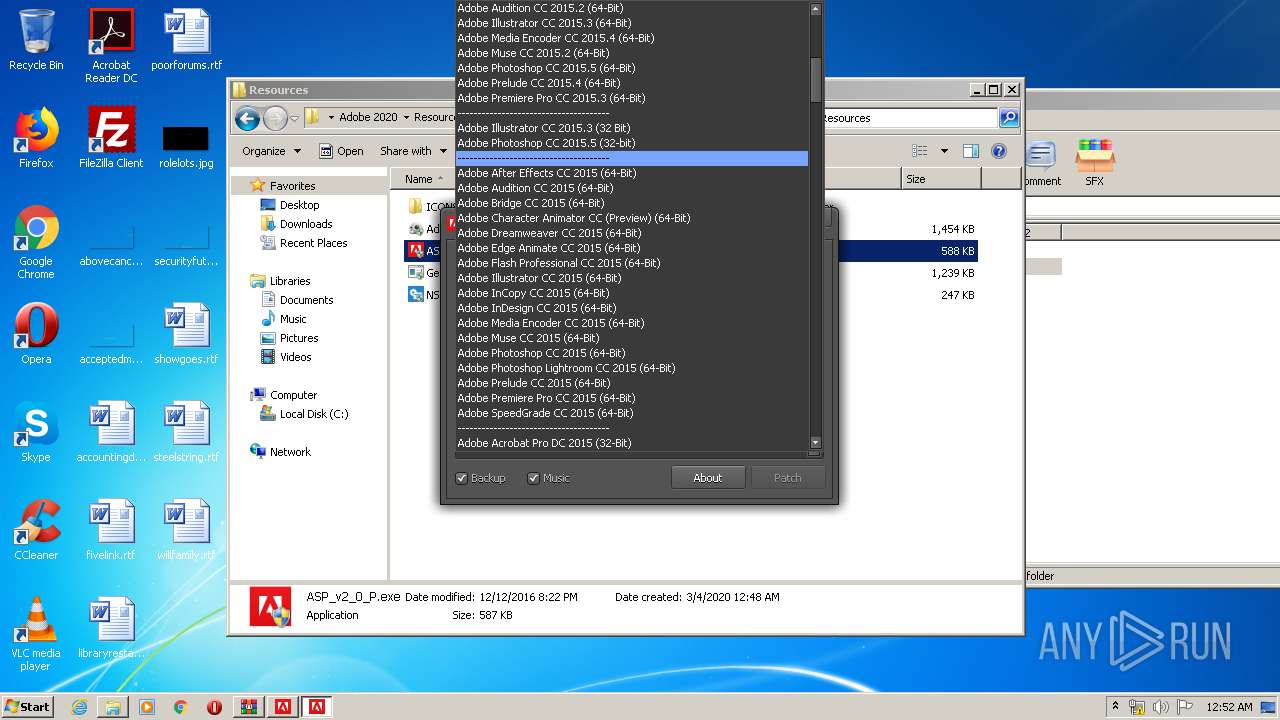Choose Adobe Photoshop Lightroom CC 2015 (64-Bit)
The image size is (1280, 720).
[566, 368]
